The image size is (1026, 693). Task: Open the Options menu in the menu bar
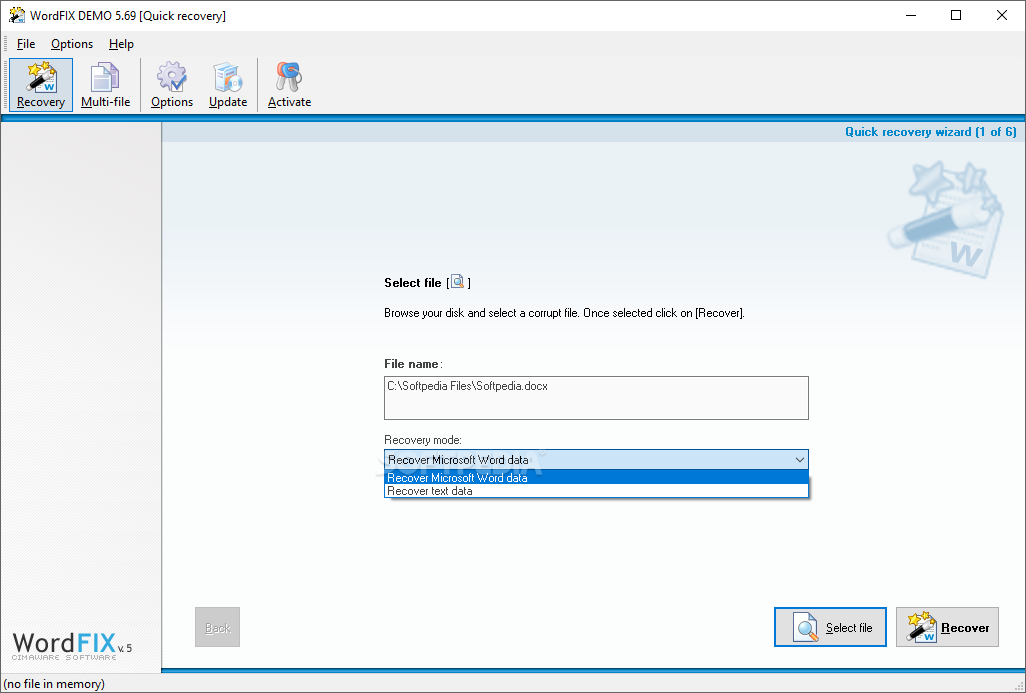click(72, 44)
